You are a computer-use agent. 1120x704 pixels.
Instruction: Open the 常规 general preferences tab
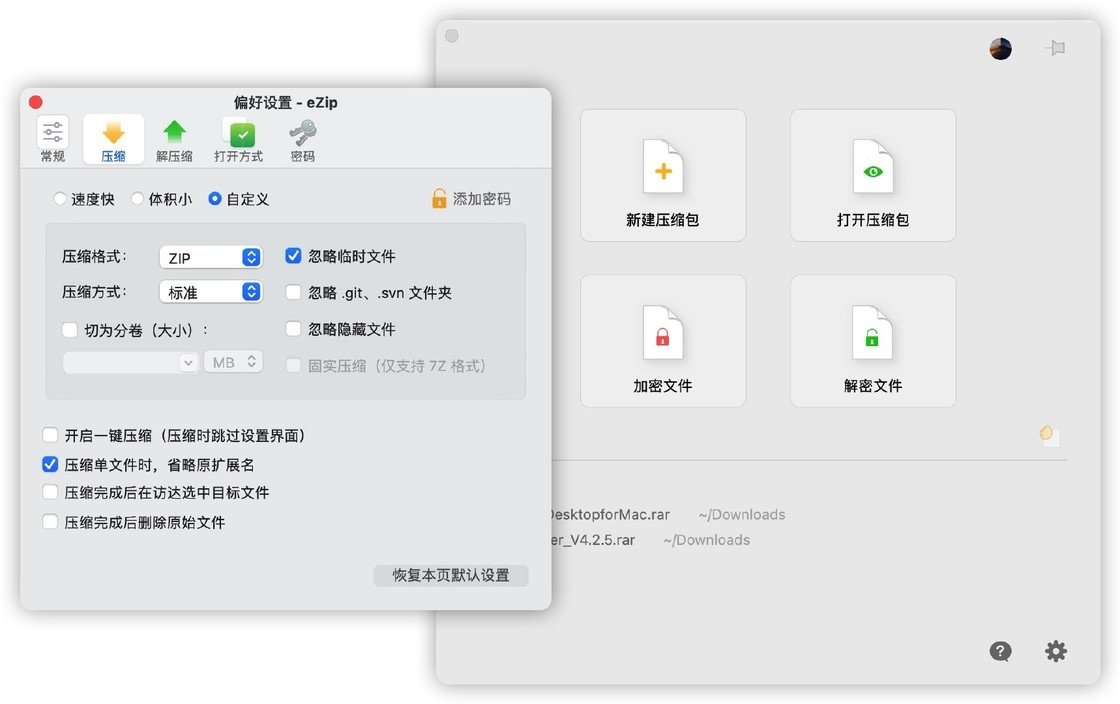53,139
